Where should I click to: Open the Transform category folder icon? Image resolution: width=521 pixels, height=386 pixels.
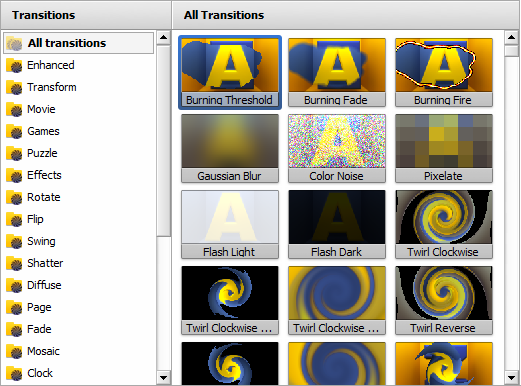point(14,87)
